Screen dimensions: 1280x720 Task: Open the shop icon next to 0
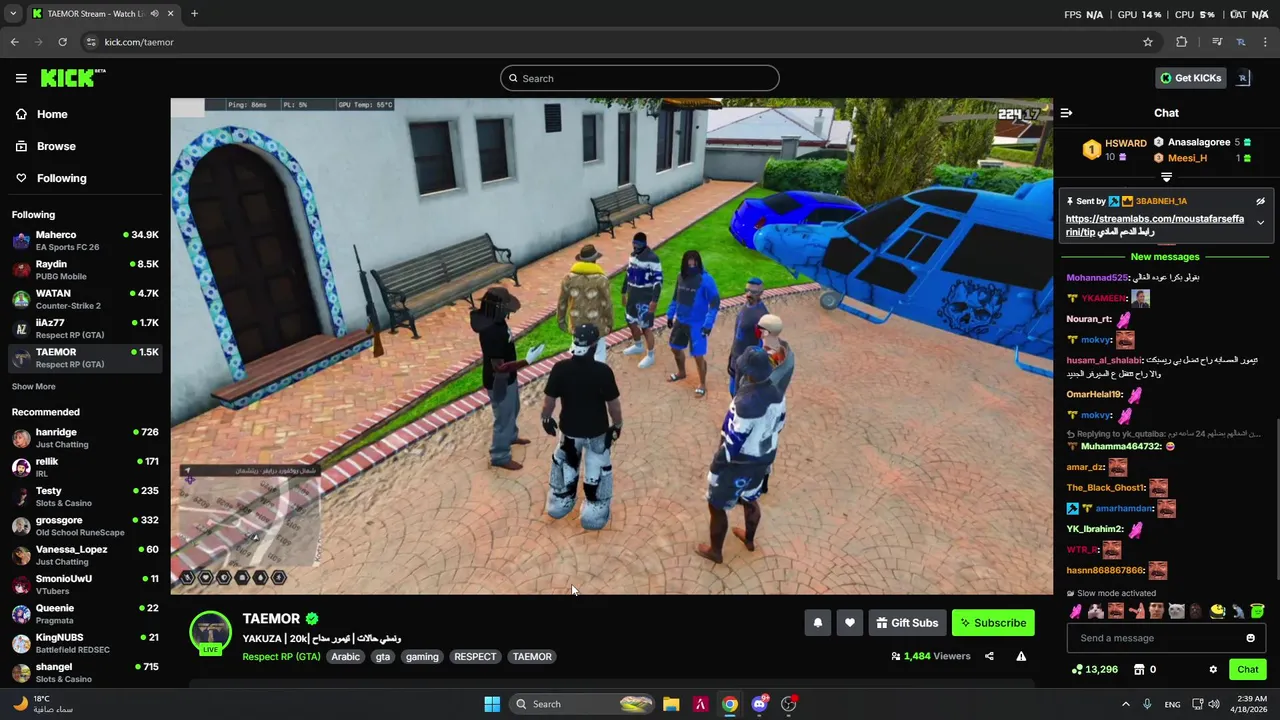[x=1138, y=669]
